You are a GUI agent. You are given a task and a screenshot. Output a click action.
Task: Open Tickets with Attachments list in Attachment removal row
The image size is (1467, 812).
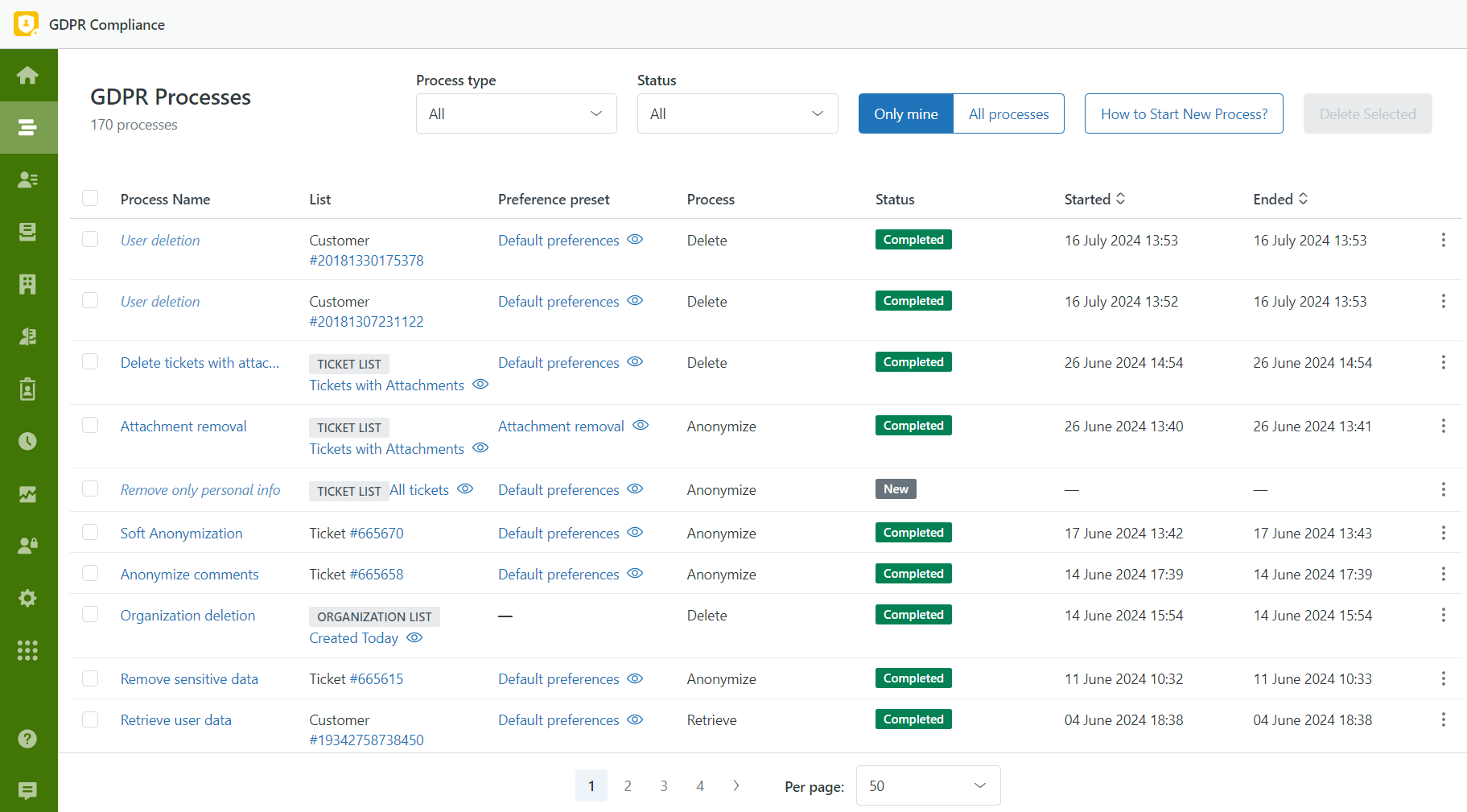[x=387, y=448]
